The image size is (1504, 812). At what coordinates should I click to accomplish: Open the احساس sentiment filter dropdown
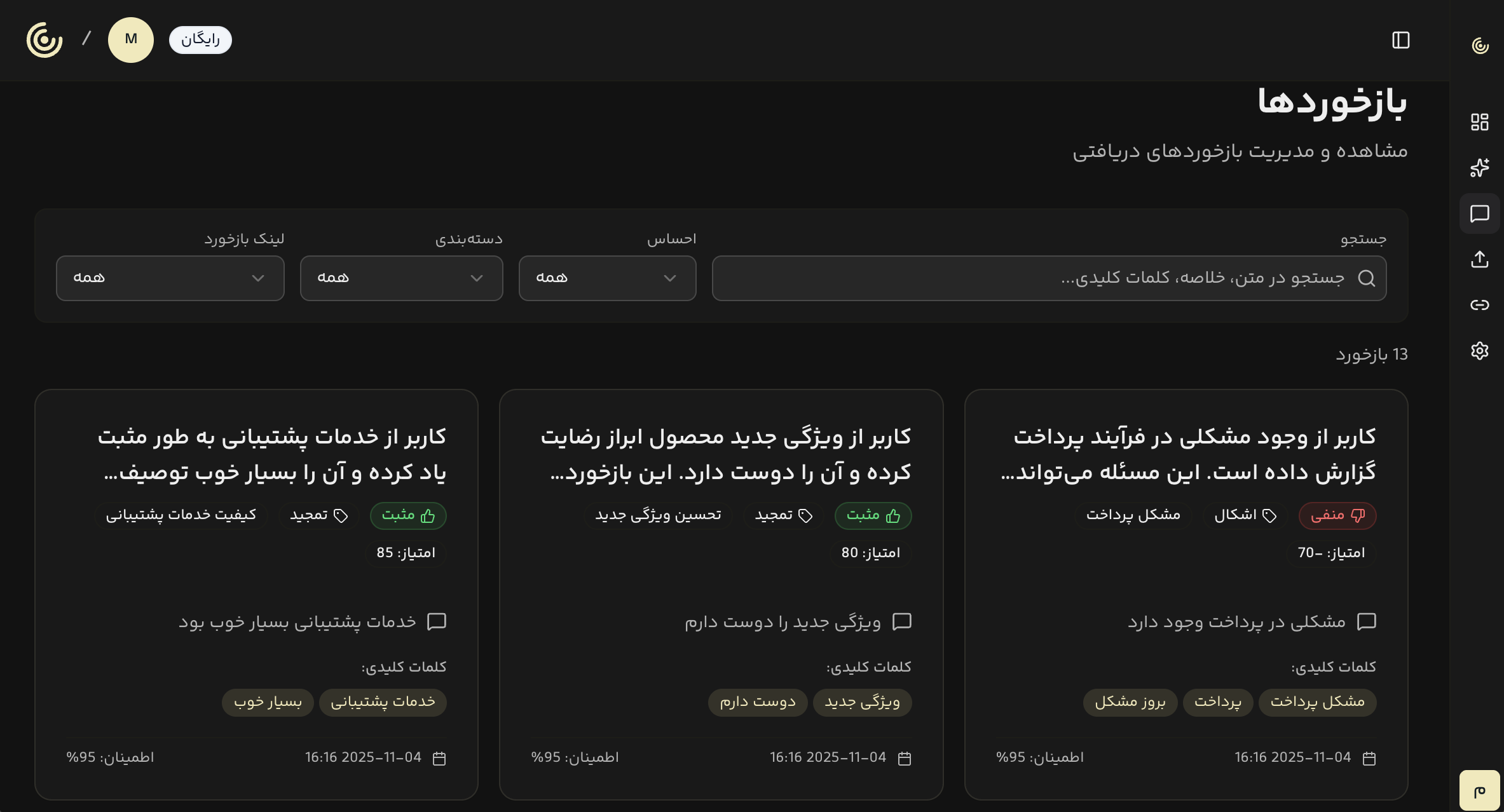[x=607, y=278]
